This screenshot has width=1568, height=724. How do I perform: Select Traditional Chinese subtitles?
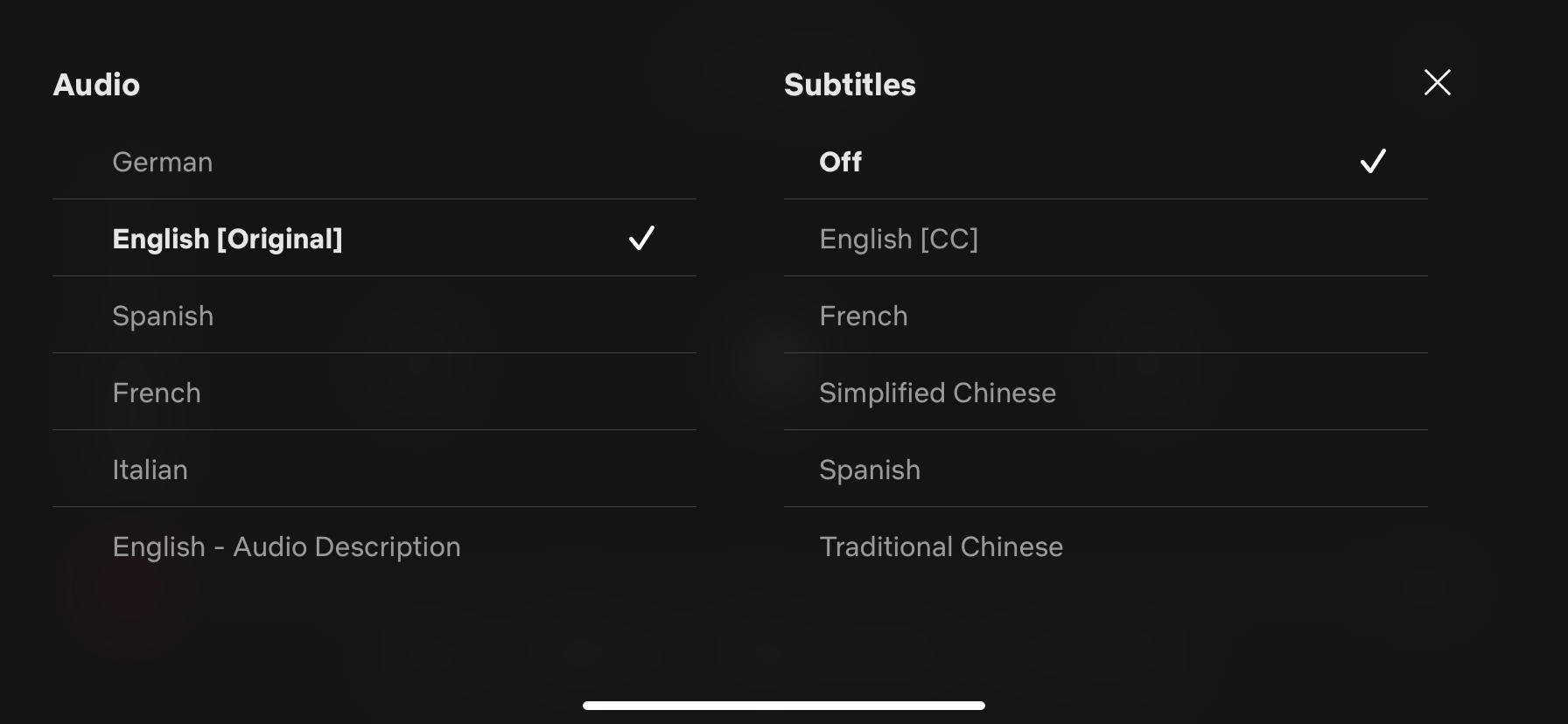tap(941, 546)
